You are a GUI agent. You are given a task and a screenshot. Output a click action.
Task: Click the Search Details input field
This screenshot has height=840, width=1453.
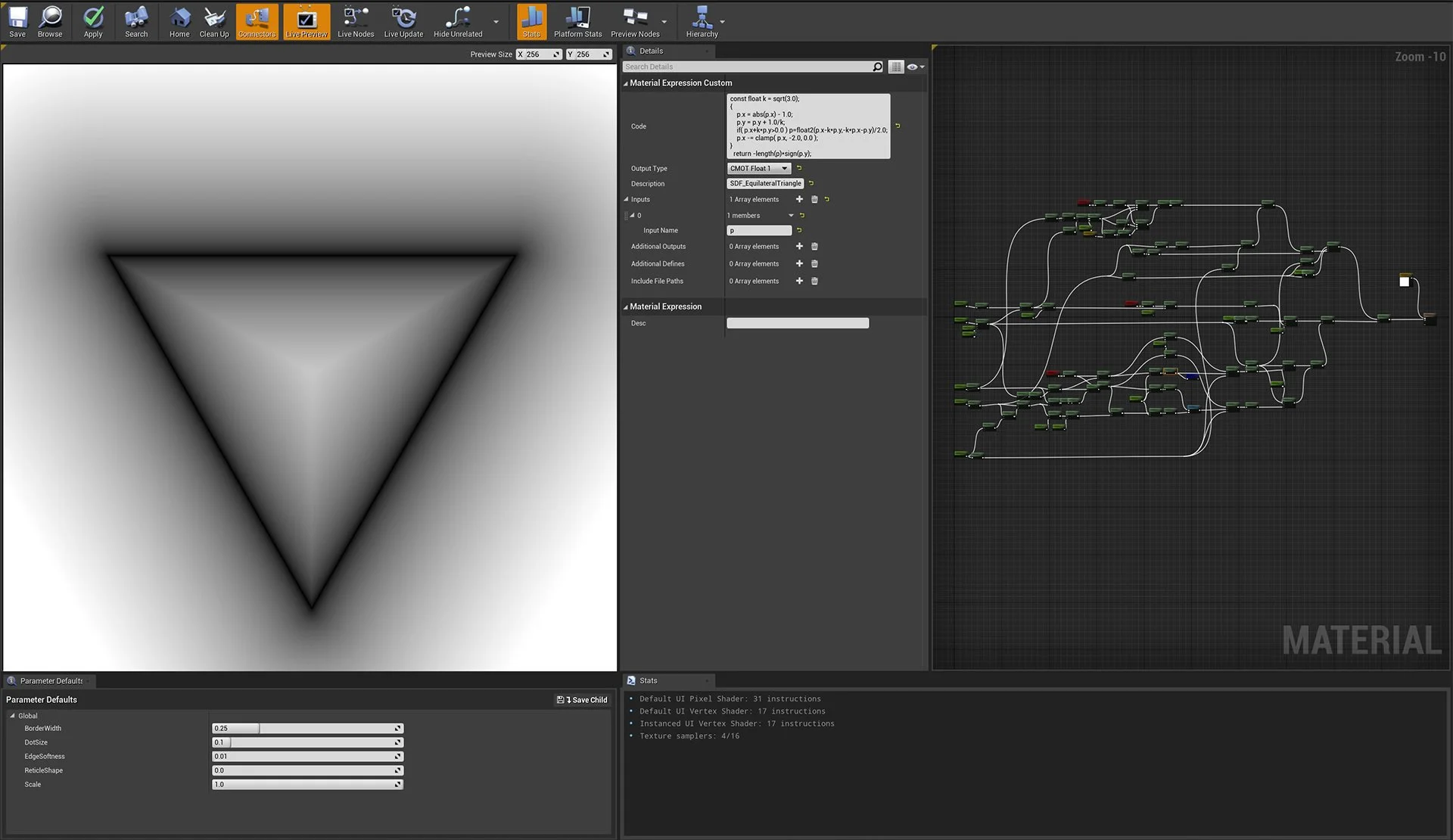(745, 67)
